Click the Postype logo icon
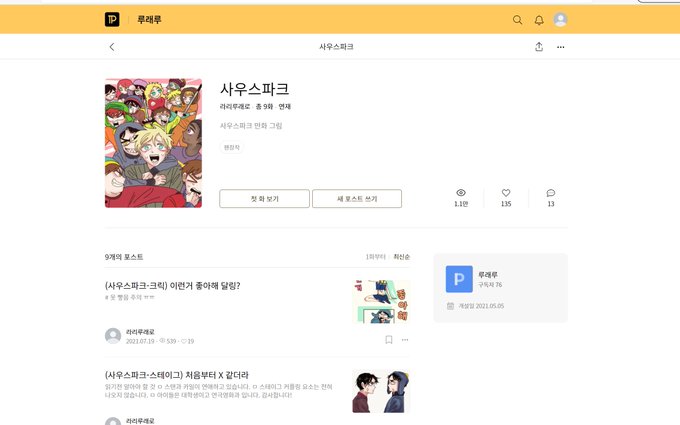Screen dimensions: 680x425 coord(112,20)
